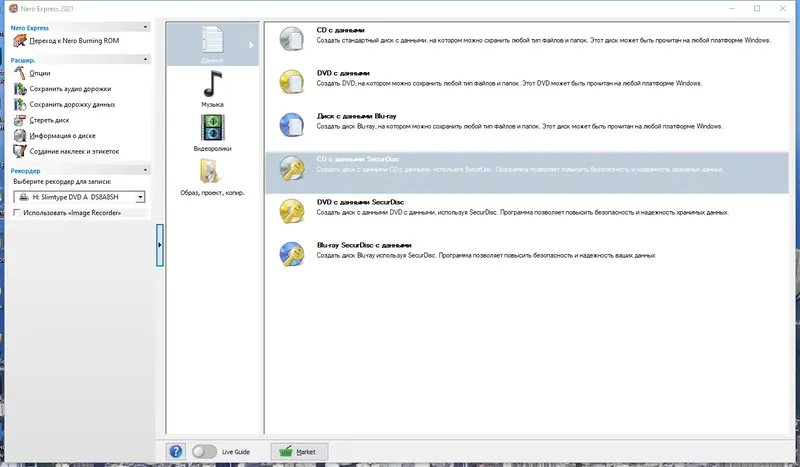Click the DVD с данными yellow disc icon
Viewport: 800px width, 467px height.
pyautogui.click(x=292, y=82)
